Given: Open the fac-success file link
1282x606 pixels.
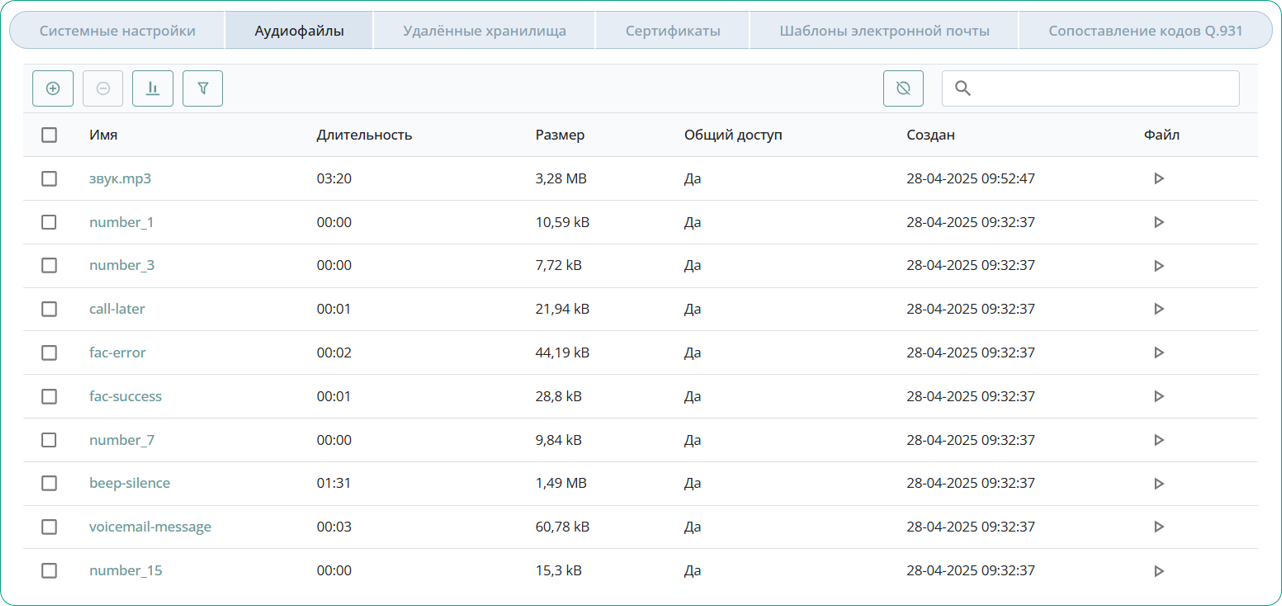Looking at the screenshot, I should 125,396.
